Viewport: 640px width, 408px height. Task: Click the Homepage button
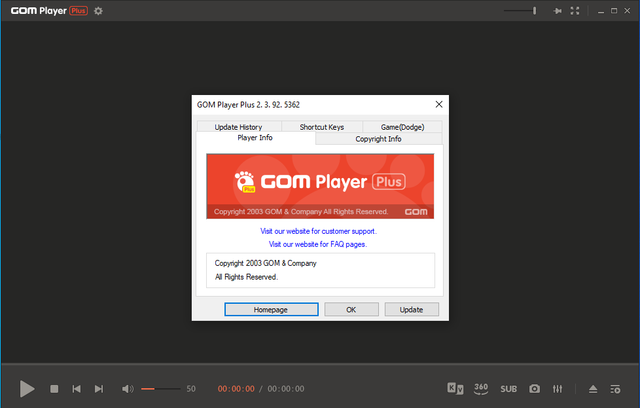click(271, 310)
